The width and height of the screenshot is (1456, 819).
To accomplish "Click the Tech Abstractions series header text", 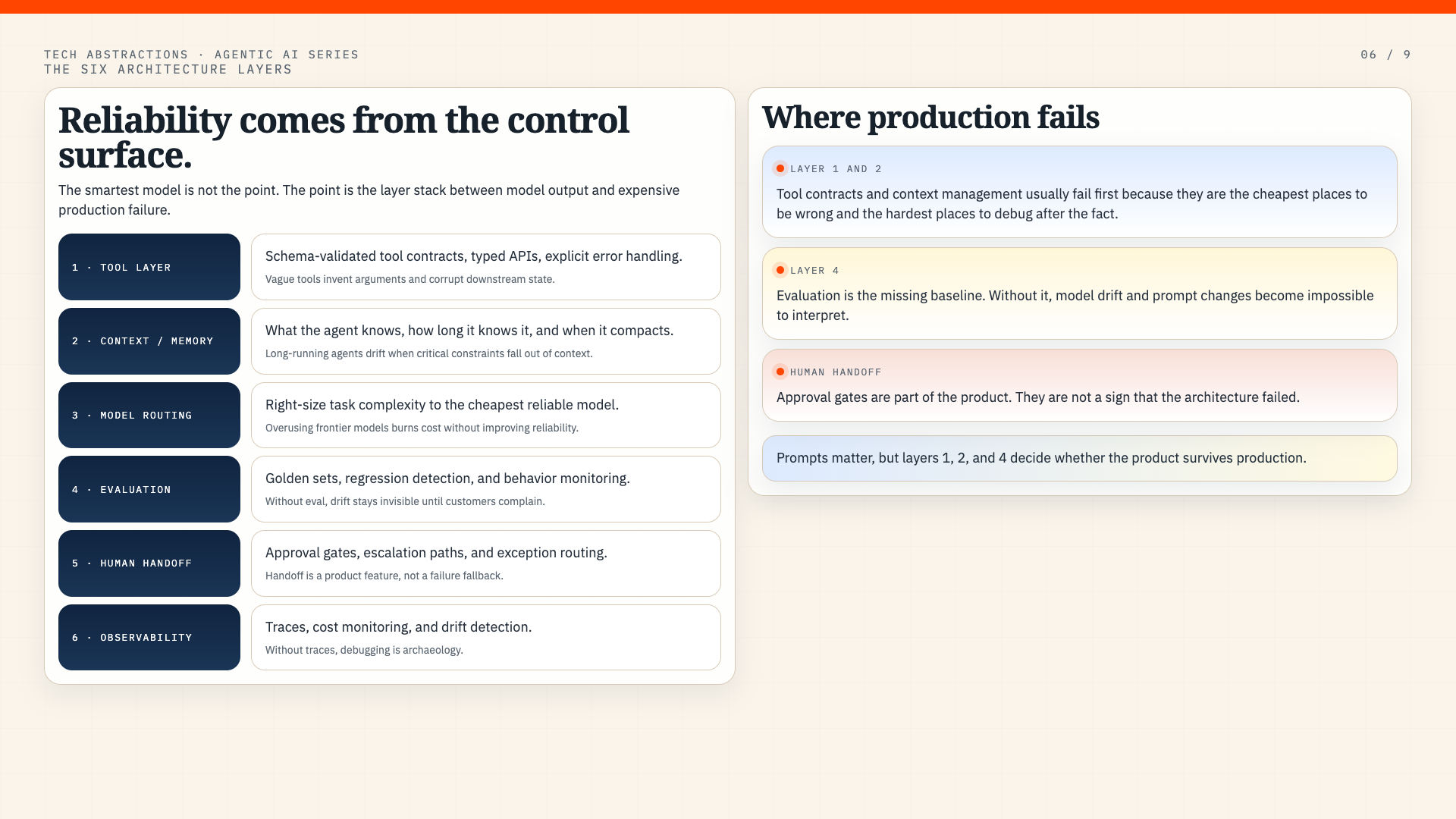I will point(201,55).
